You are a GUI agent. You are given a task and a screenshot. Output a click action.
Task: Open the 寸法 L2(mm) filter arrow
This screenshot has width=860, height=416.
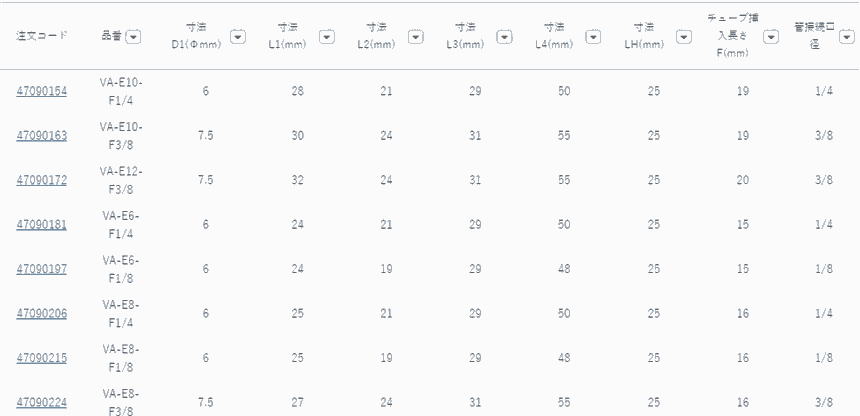click(416, 36)
